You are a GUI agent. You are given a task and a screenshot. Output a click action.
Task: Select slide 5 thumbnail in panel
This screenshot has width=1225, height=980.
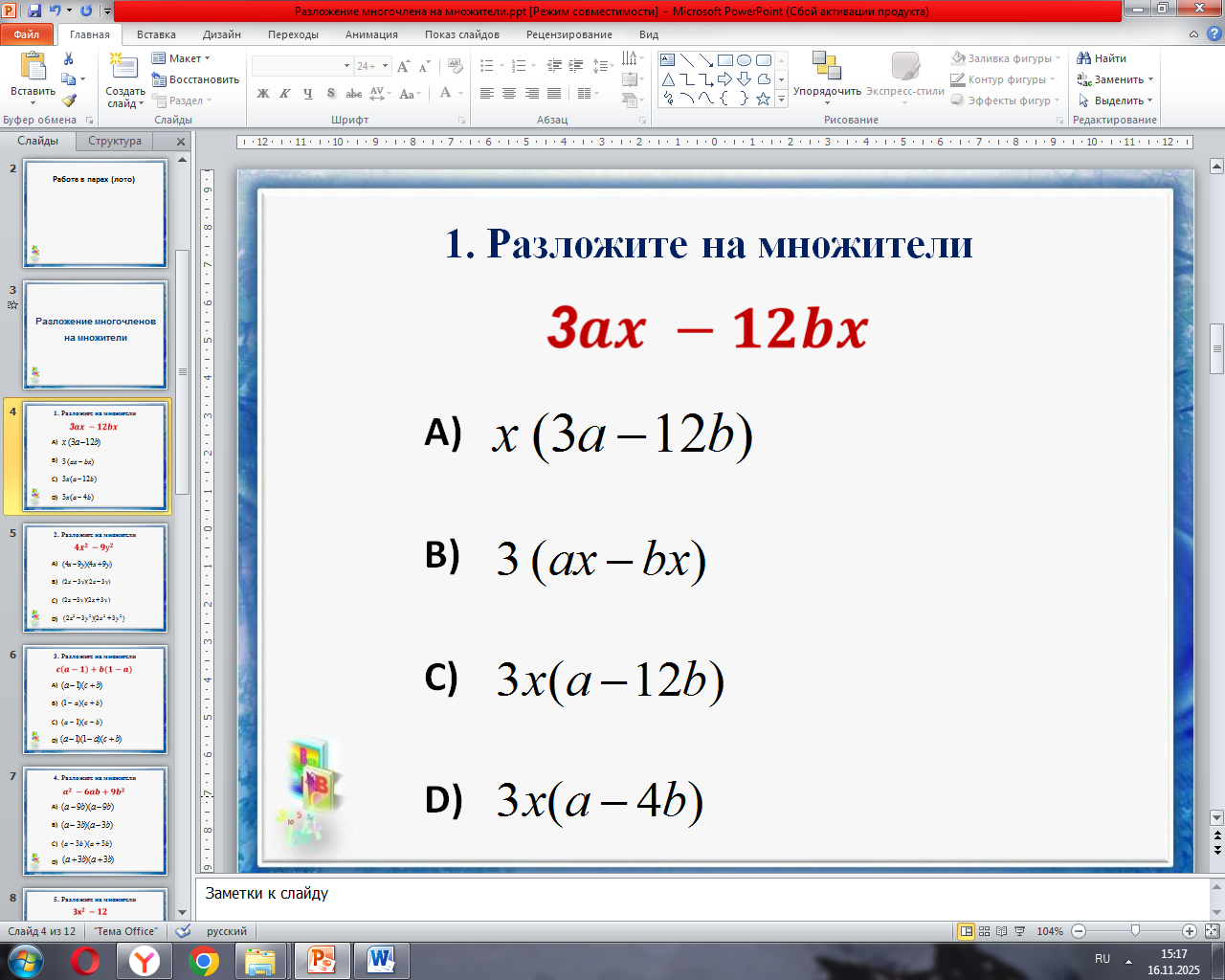[95, 577]
